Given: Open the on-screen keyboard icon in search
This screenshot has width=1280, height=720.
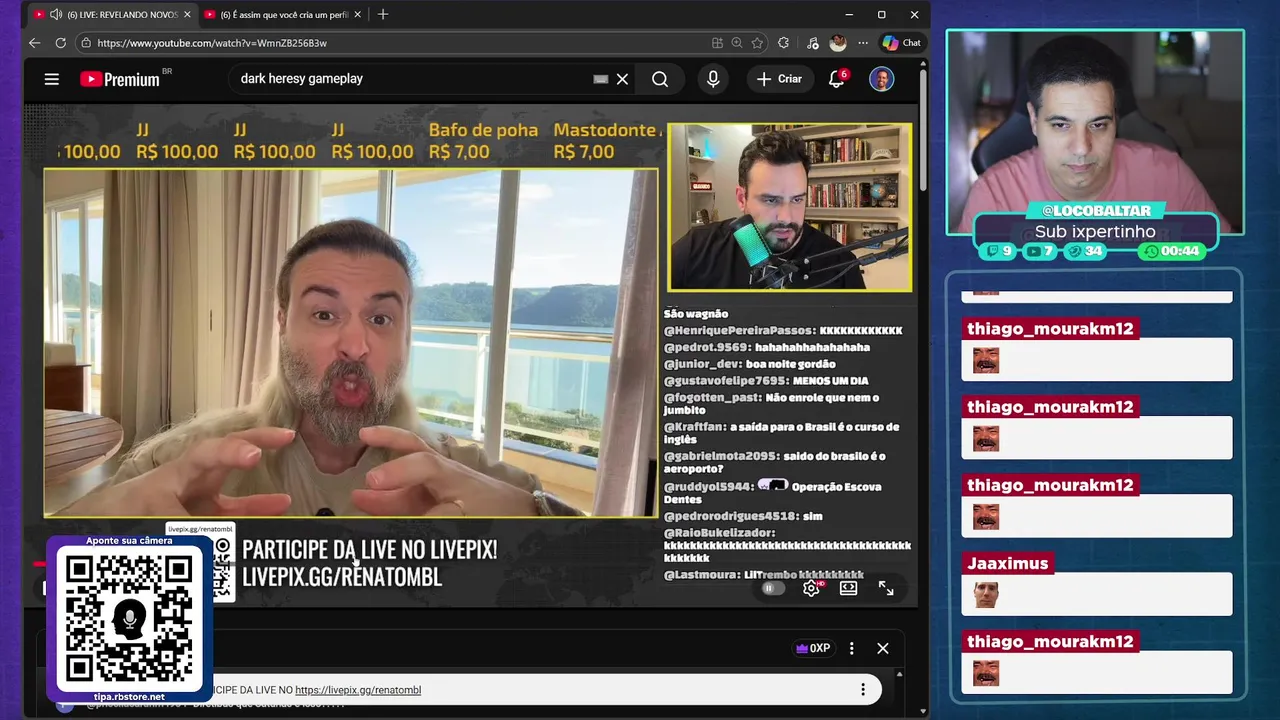Looking at the screenshot, I should [x=600, y=79].
